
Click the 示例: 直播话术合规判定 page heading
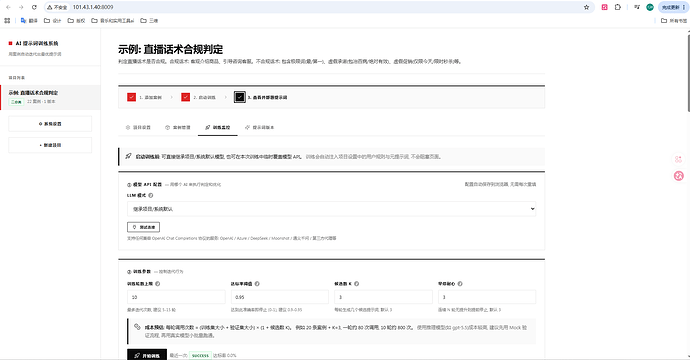[x=170, y=49]
